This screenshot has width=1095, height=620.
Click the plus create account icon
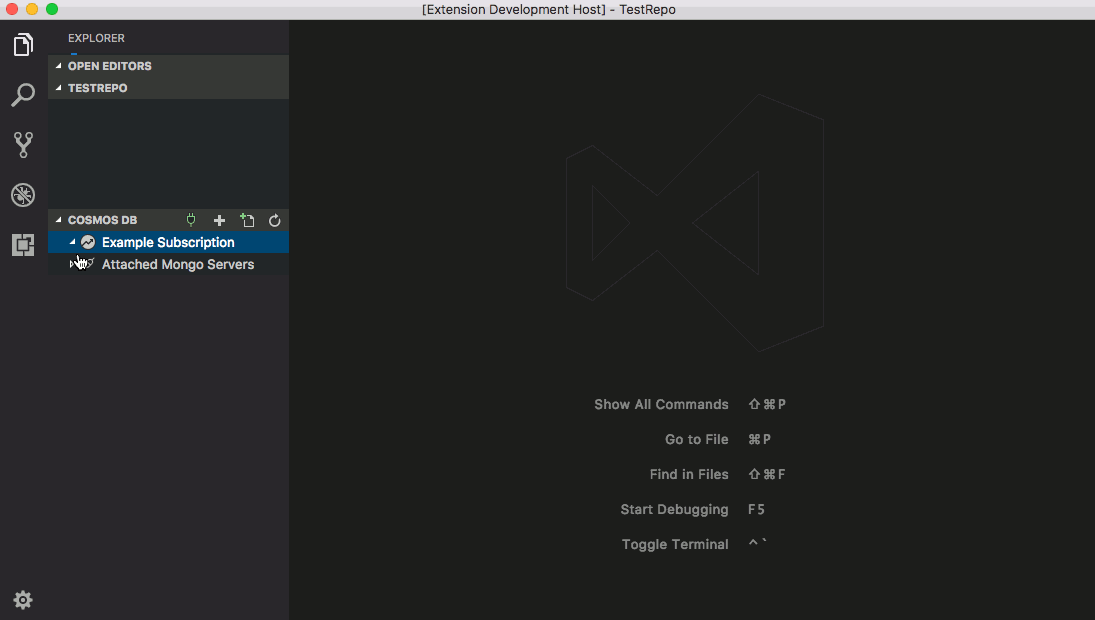[x=219, y=221]
